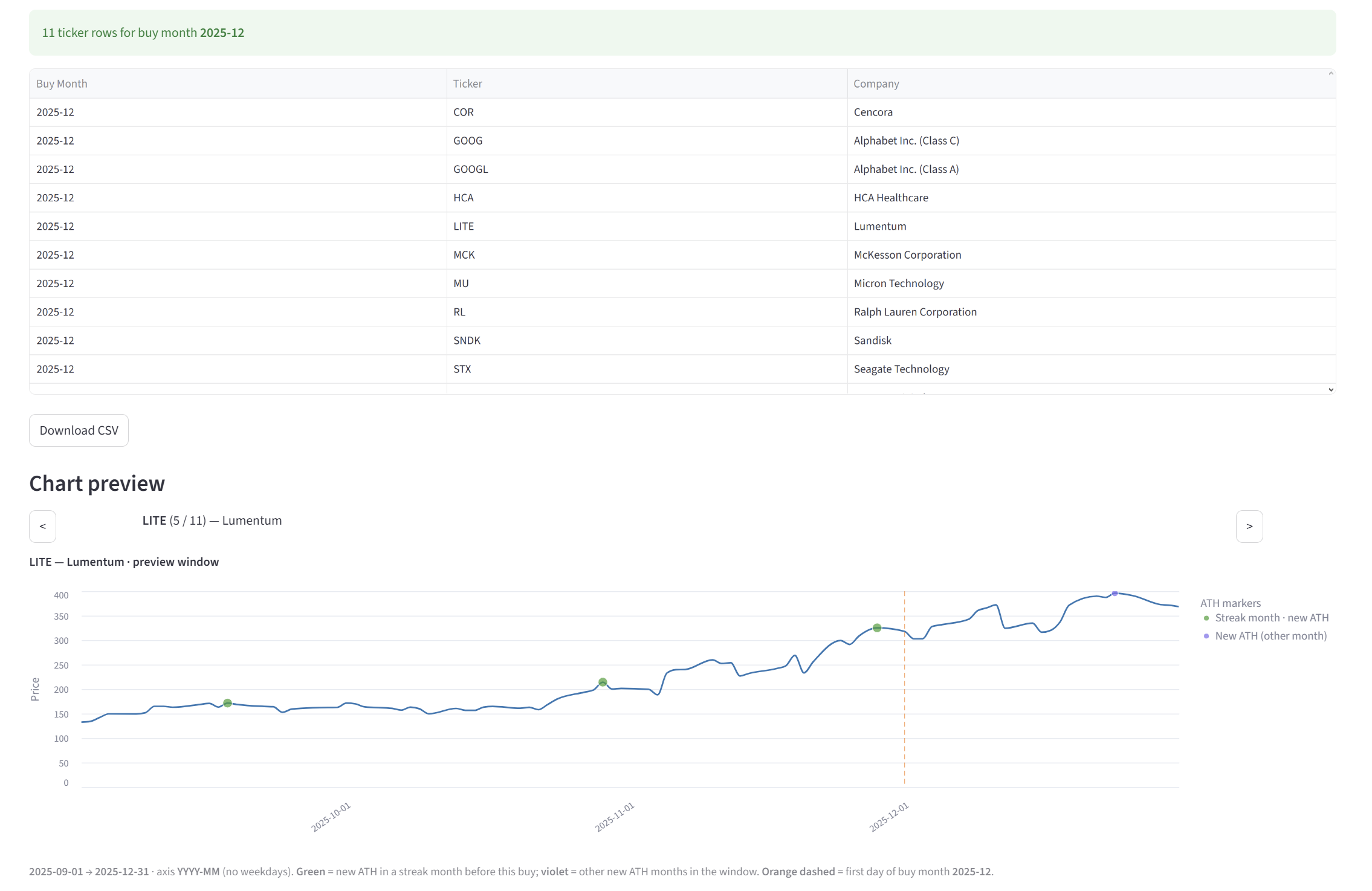1372x891 pixels.
Task: Click the first green ATH marker in September
Action: (227, 703)
